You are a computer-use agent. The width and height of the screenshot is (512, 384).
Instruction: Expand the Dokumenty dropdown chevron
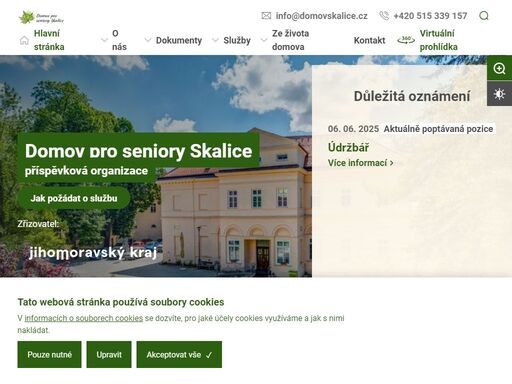click(x=148, y=40)
